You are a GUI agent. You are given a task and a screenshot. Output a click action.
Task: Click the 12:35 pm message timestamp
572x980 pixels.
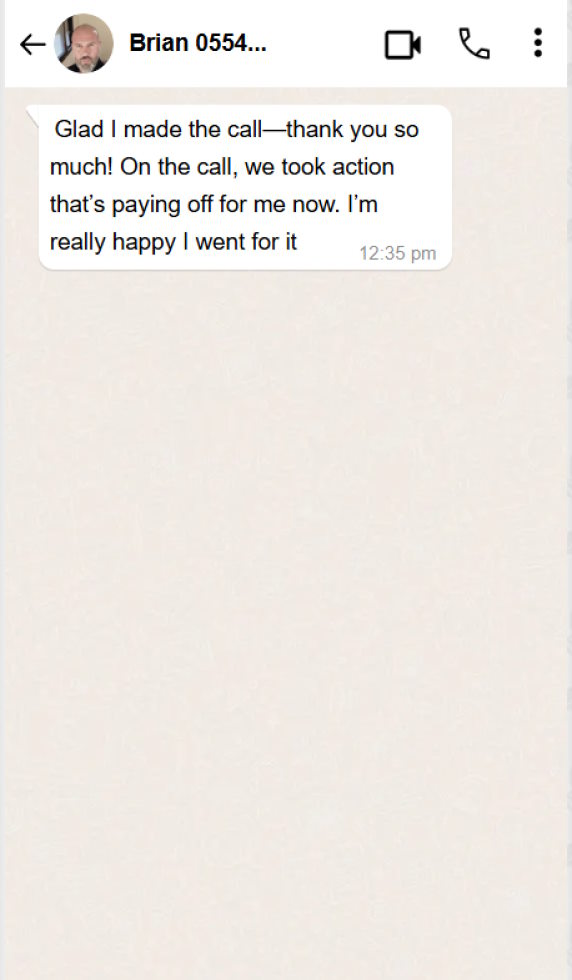pos(398,254)
